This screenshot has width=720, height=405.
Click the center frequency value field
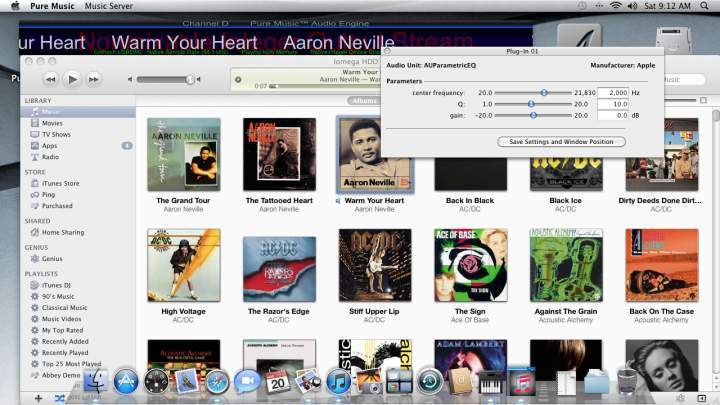pyautogui.click(x=613, y=93)
